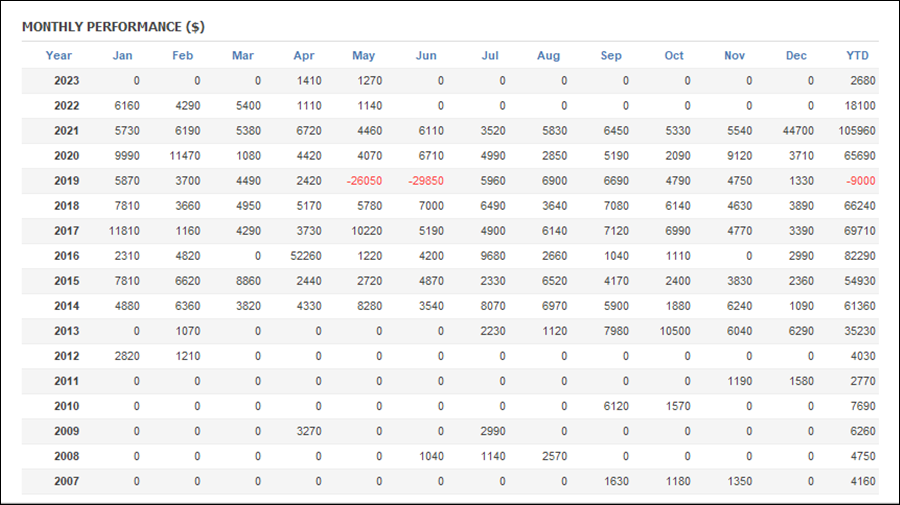Click the Year column header
This screenshot has width=900, height=505.
click(x=59, y=56)
